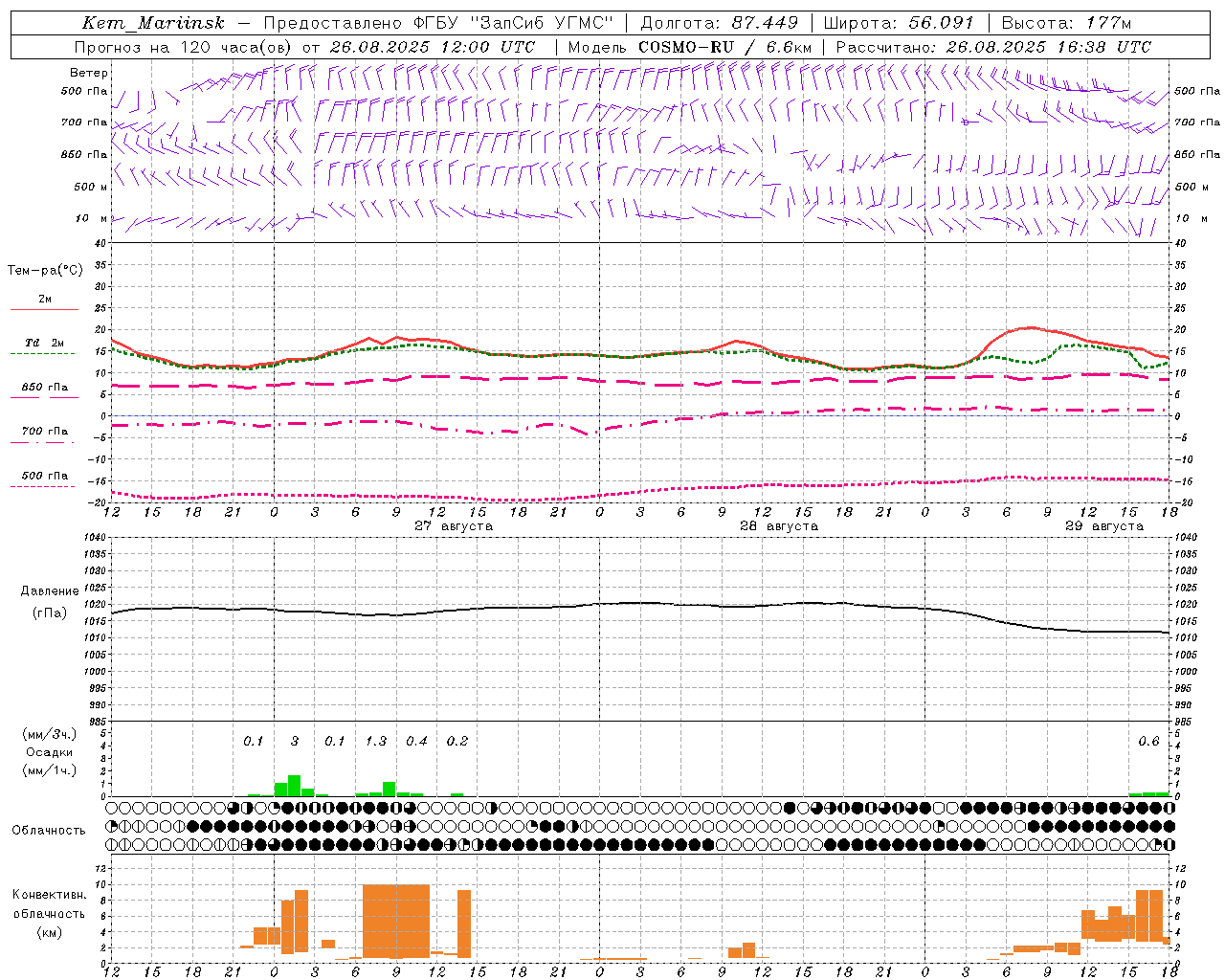1225x980 pixels.
Task: Click the '28 августа' date label
Action: point(779,526)
